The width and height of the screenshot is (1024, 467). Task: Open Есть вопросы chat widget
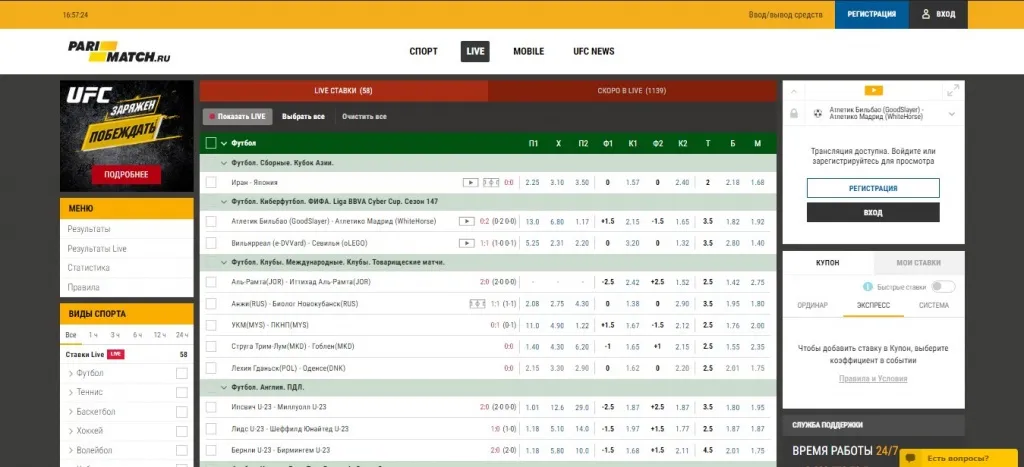957,458
